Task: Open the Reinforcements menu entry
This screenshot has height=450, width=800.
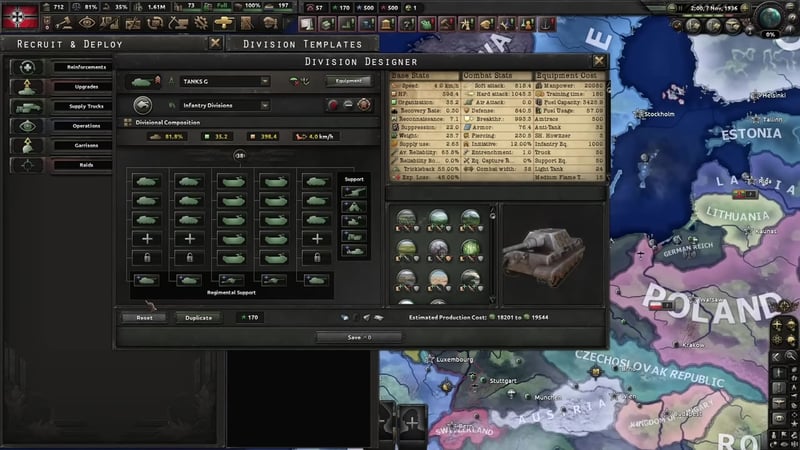Action: pyautogui.click(x=83, y=67)
